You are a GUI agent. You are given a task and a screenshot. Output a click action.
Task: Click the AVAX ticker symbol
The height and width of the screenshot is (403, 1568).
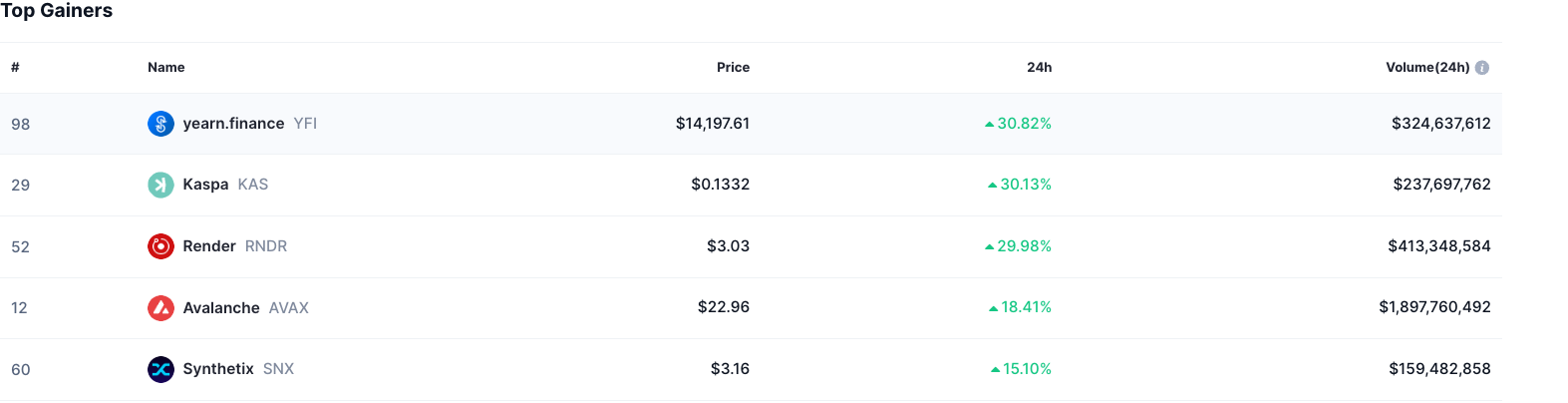289,308
